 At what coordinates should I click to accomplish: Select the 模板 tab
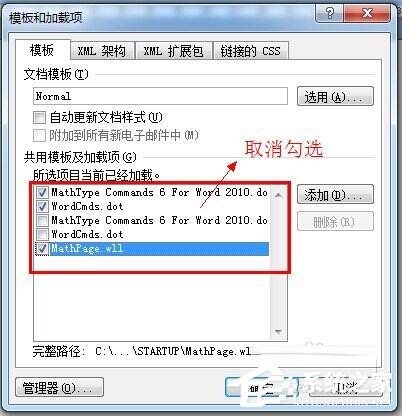tap(42, 50)
